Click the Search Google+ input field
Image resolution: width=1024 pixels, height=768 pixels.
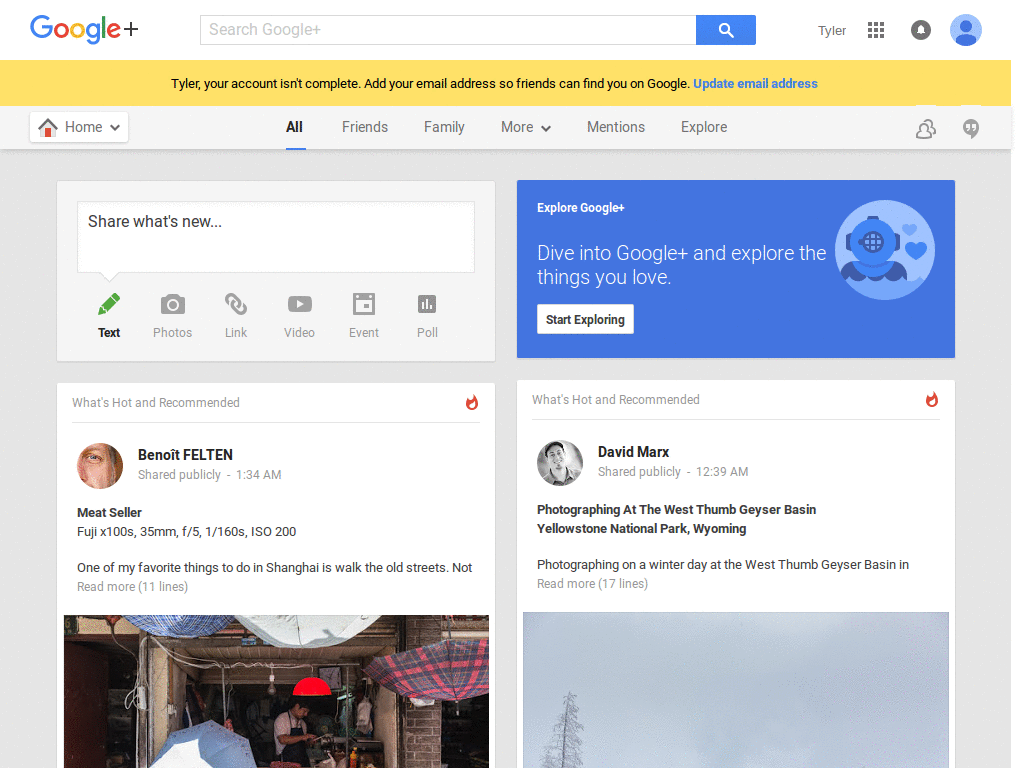tap(448, 30)
